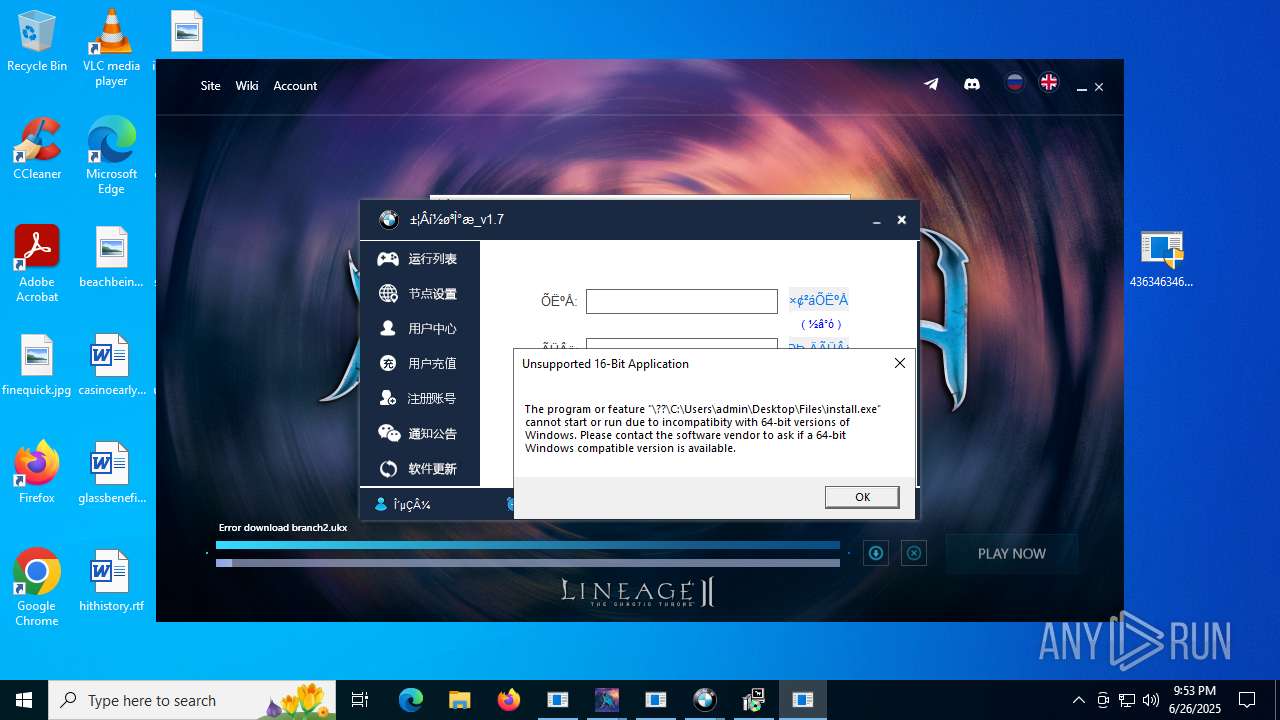Click the upper download progress bar
Viewport: 1280px width, 720px height.
click(x=528, y=546)
